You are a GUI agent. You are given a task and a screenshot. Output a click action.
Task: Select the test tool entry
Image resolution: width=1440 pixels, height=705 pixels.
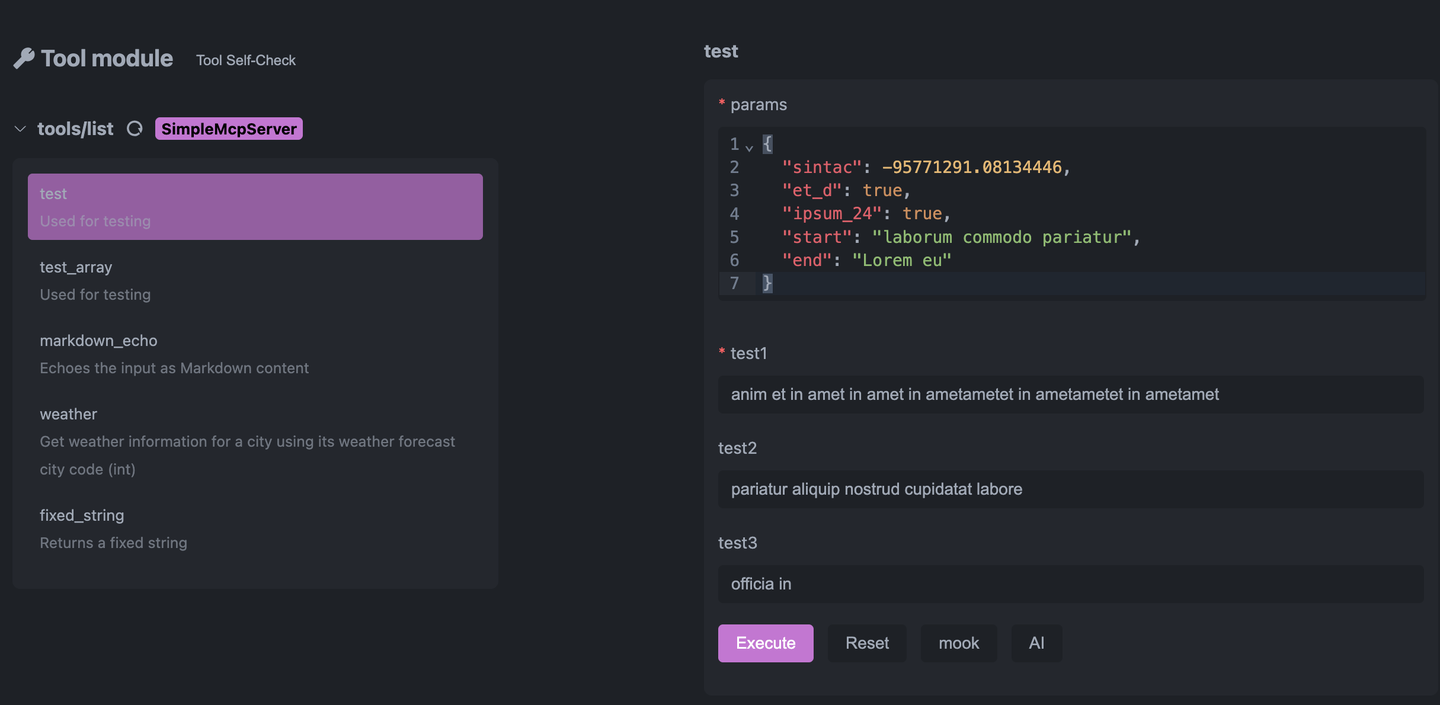255,207
